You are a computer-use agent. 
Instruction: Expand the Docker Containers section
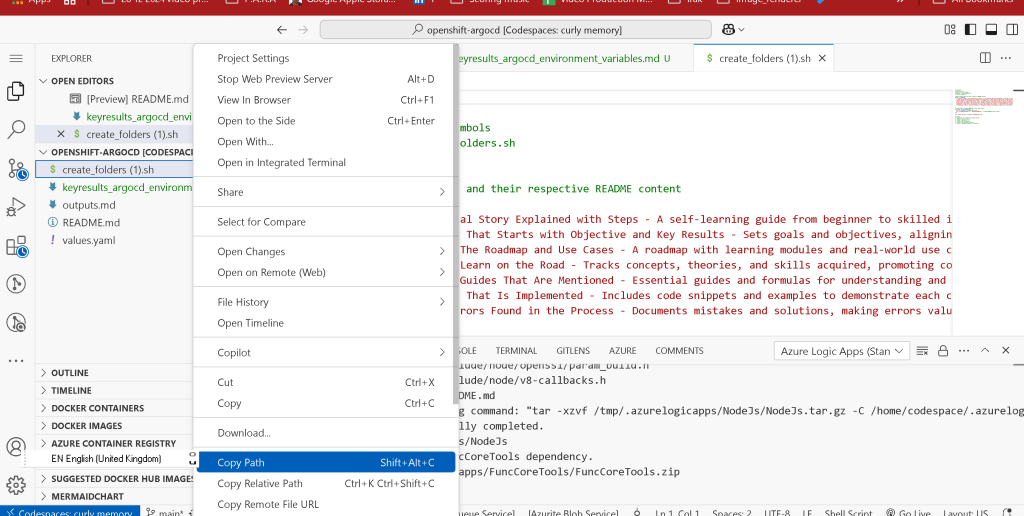click(114, 408)
